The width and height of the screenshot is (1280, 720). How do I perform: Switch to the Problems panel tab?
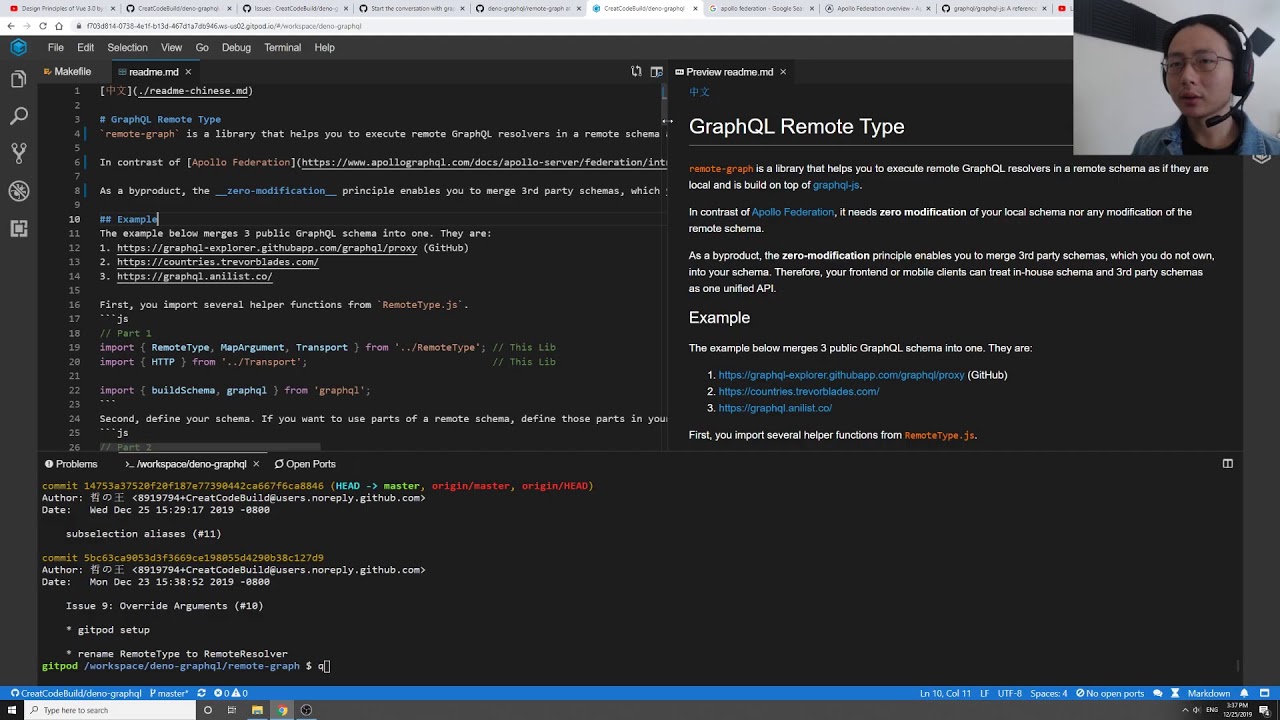tap(71, 464)
